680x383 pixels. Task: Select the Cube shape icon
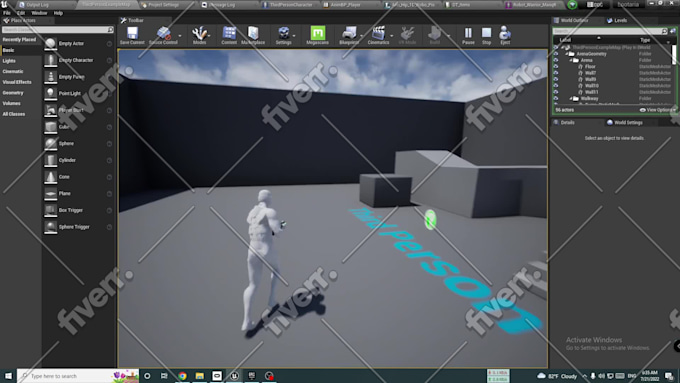coord(50,127)
